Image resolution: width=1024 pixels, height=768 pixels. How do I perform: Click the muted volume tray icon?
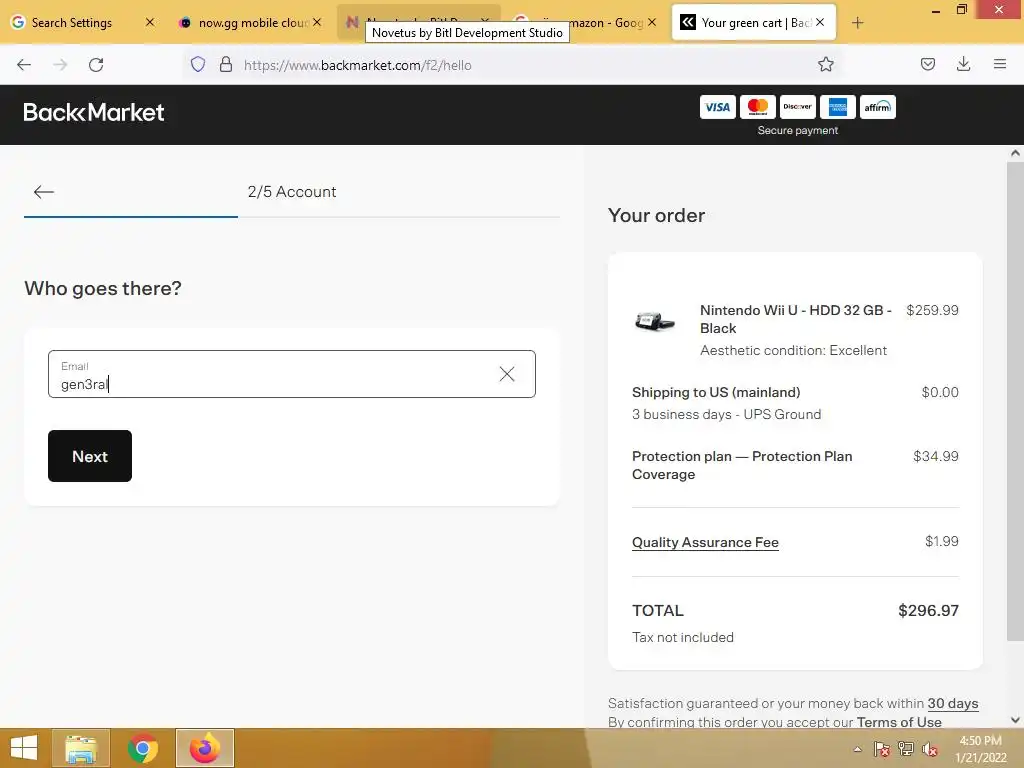point(930,750)
